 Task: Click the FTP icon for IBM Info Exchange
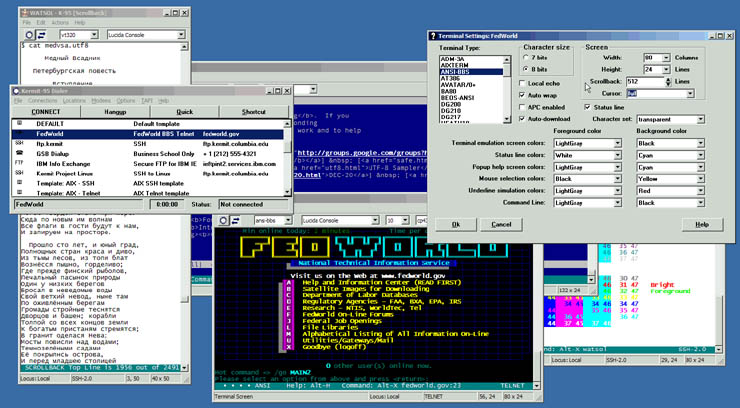[x=18, y=164]
